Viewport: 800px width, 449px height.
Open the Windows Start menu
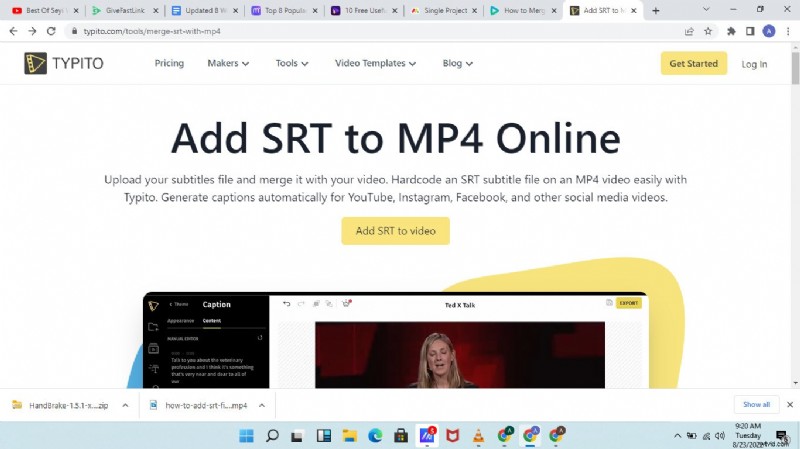pos(246,435)
